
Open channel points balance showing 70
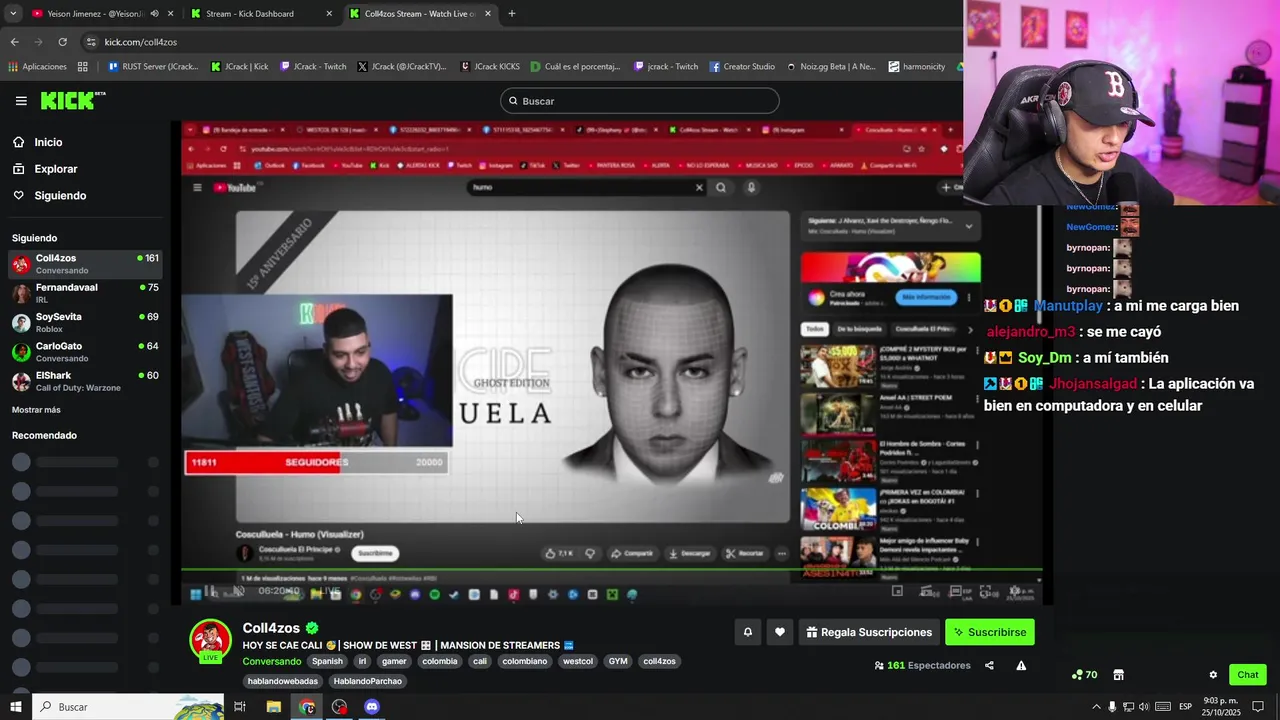(x=1084, y=675)
